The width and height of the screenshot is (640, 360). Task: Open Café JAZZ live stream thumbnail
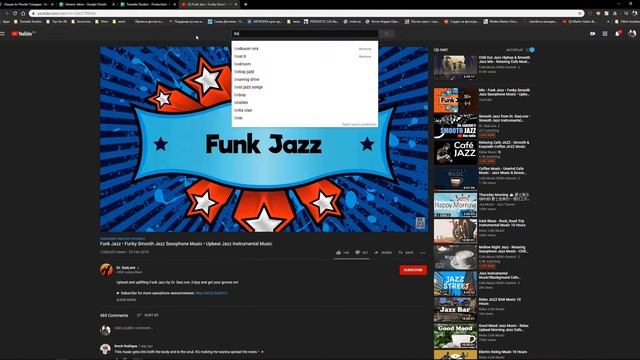click(455, 152)
